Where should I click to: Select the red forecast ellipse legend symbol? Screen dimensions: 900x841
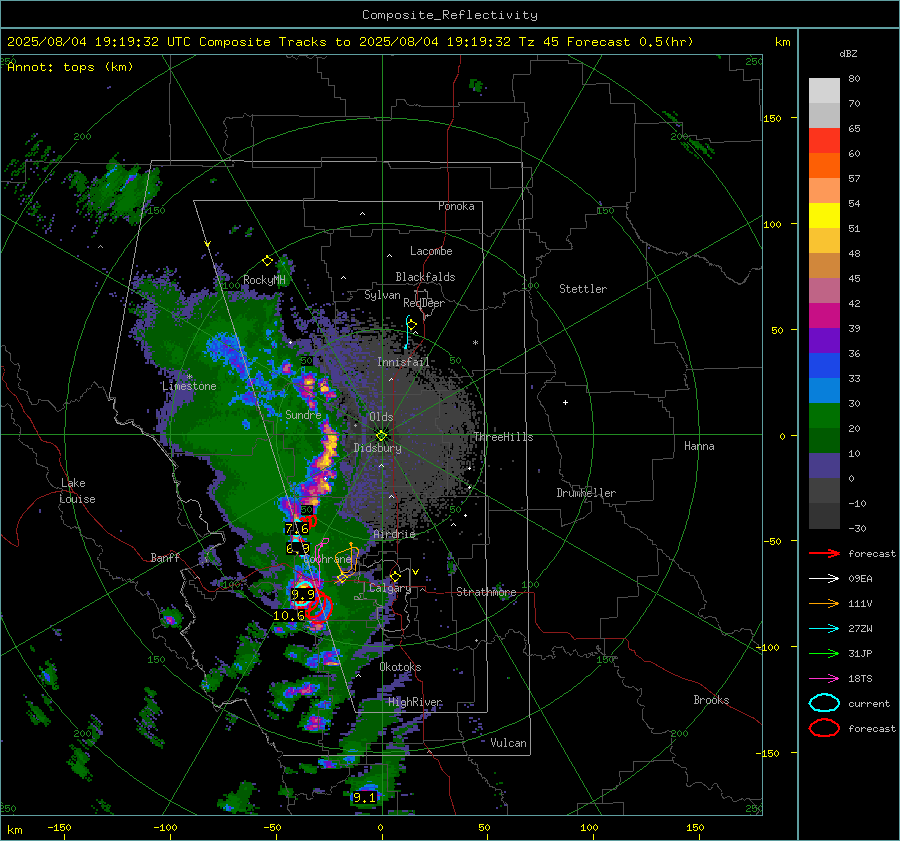[824, 728]
